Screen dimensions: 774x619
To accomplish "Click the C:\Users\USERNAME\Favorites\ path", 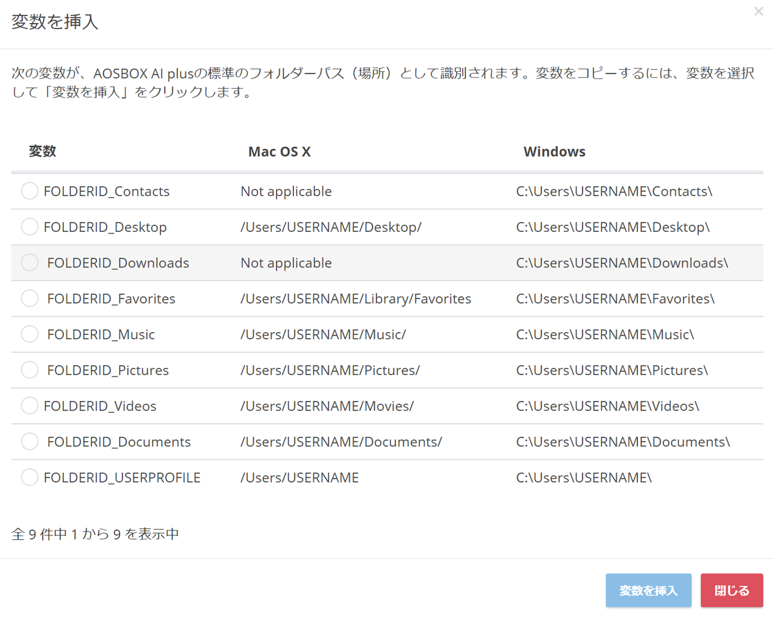I will pyautogui.click(x=615, y=299).
